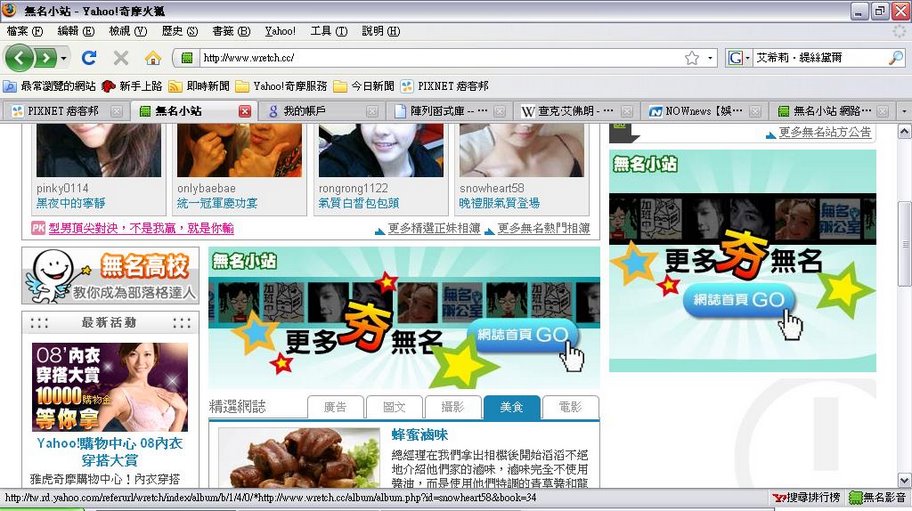The image size is (912, 511).
Task: Click the green site identity icon in address bar
Action: [187, 58]
